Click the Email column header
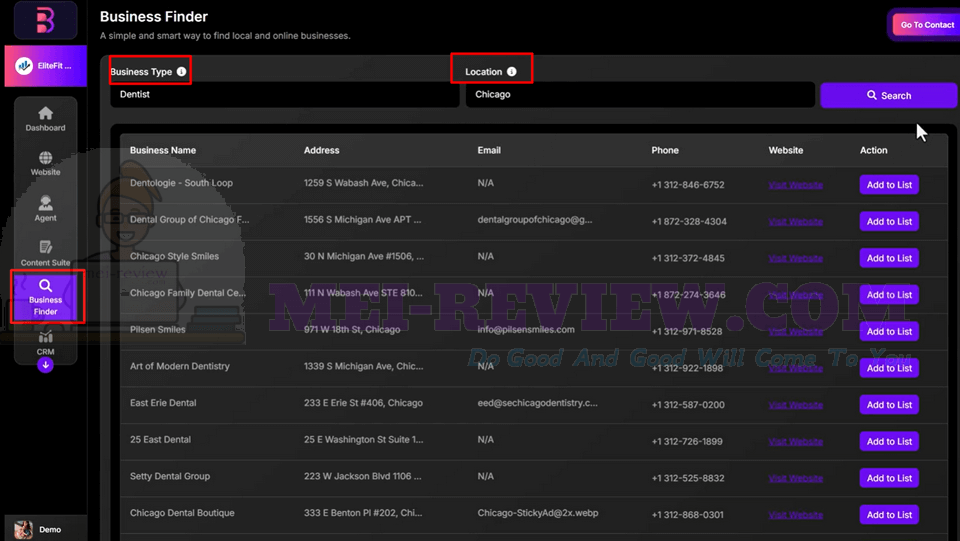 point(489,150)
